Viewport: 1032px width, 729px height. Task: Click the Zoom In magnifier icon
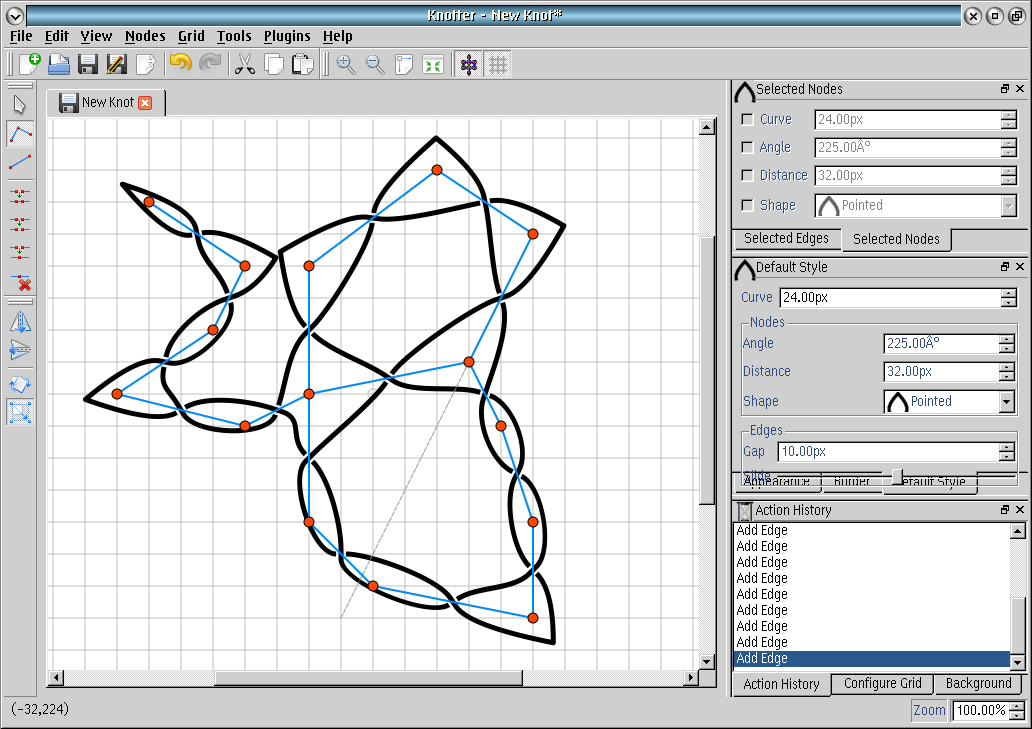click(x=346, y=64)
